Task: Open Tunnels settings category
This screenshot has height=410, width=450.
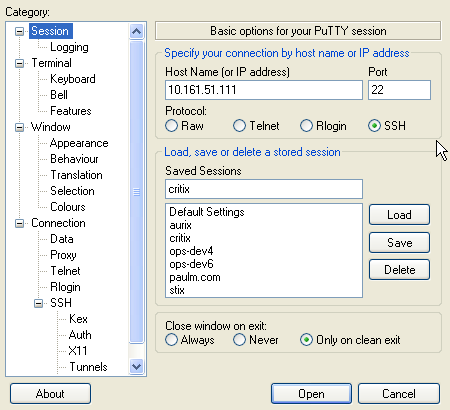Action: (88, 367)
